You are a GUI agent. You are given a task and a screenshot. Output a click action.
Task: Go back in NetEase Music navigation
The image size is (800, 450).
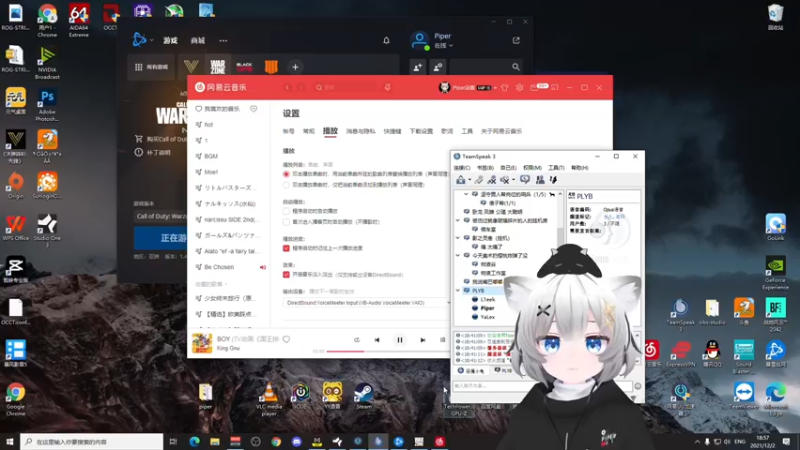pyautogui.click(x=287, y=87)
